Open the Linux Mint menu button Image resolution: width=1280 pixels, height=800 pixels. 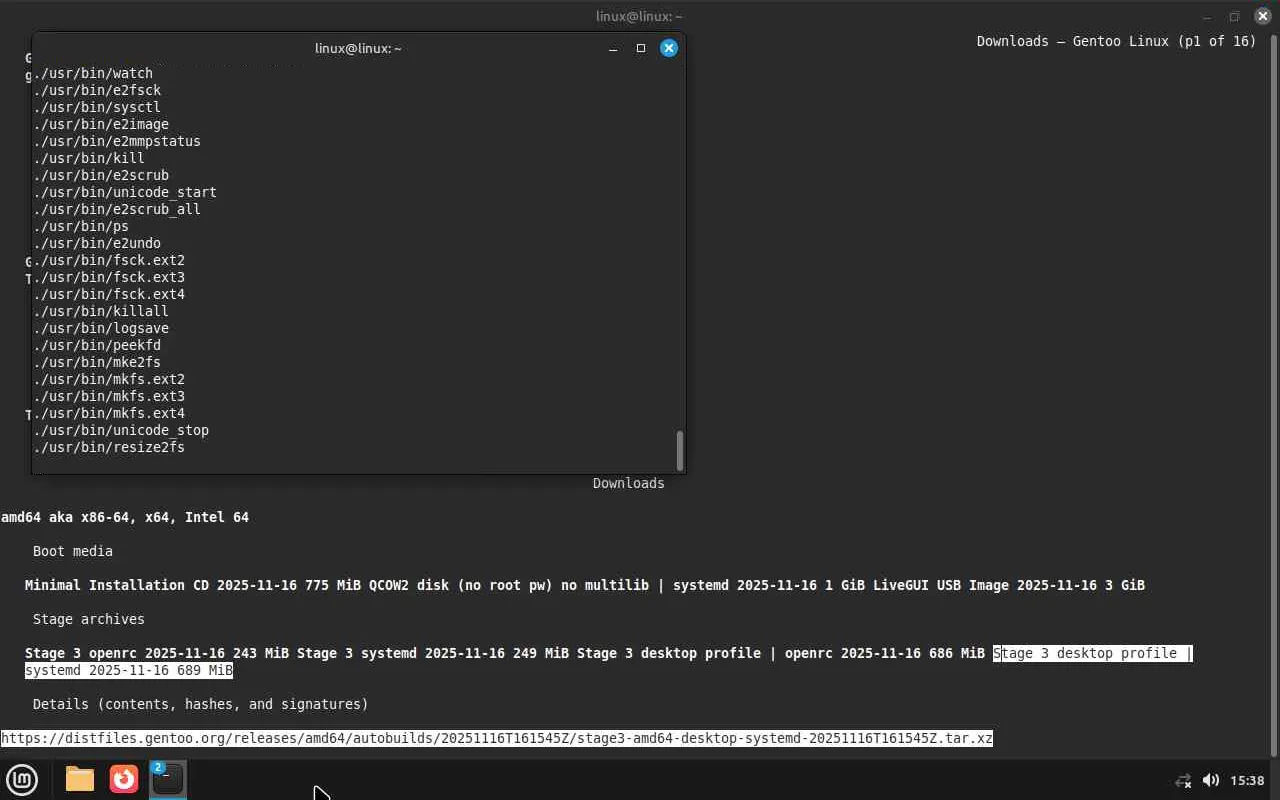click(x=22, y=779)
